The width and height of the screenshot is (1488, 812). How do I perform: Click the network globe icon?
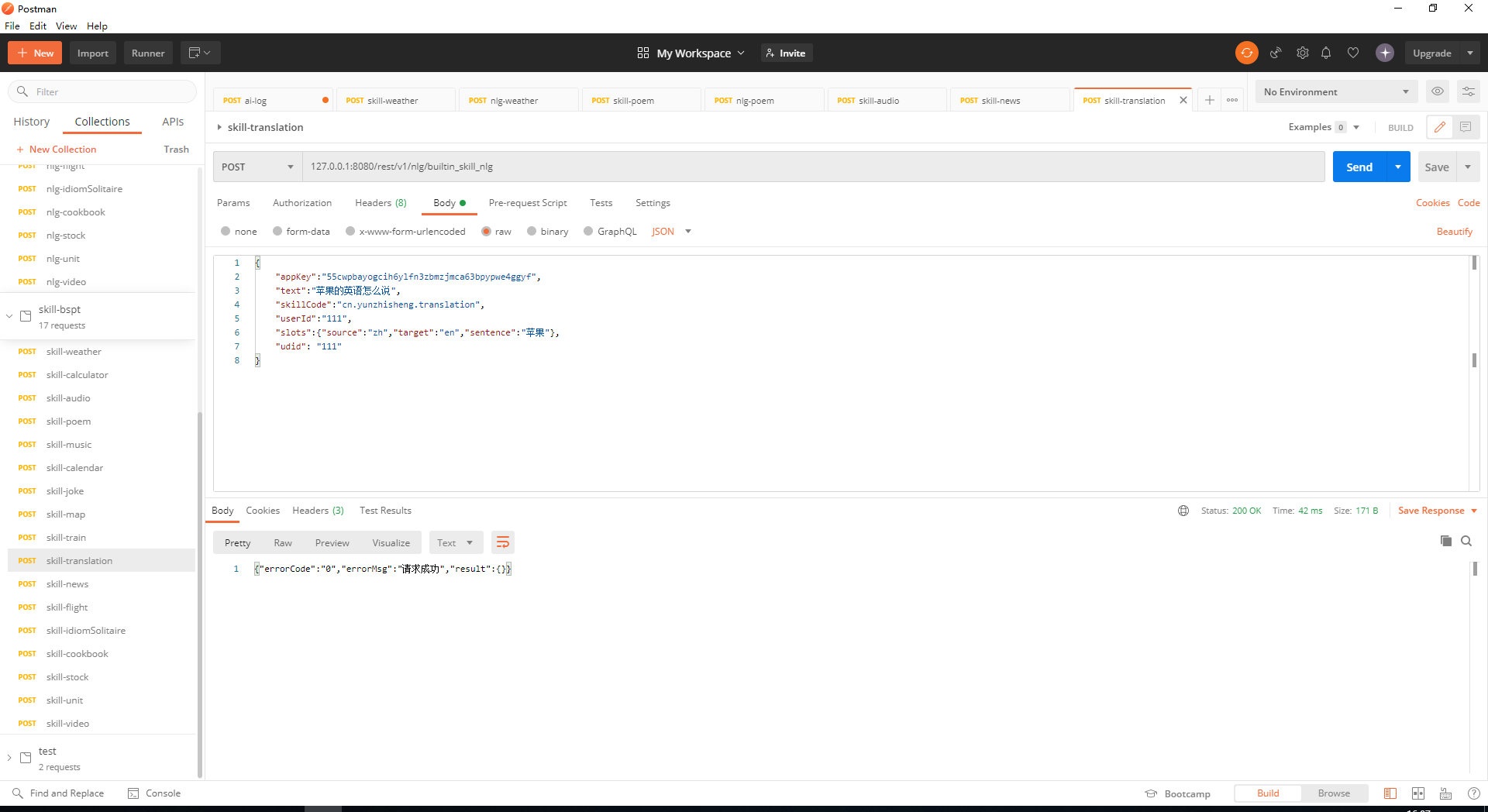(1183, 511)
